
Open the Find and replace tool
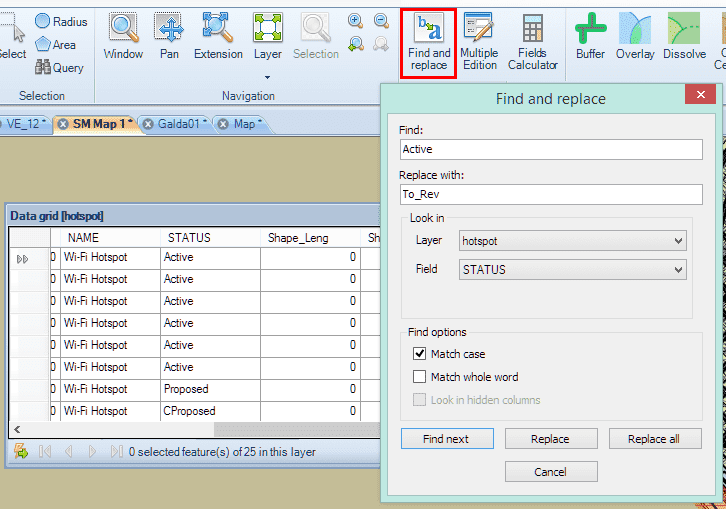coord(429,42)
